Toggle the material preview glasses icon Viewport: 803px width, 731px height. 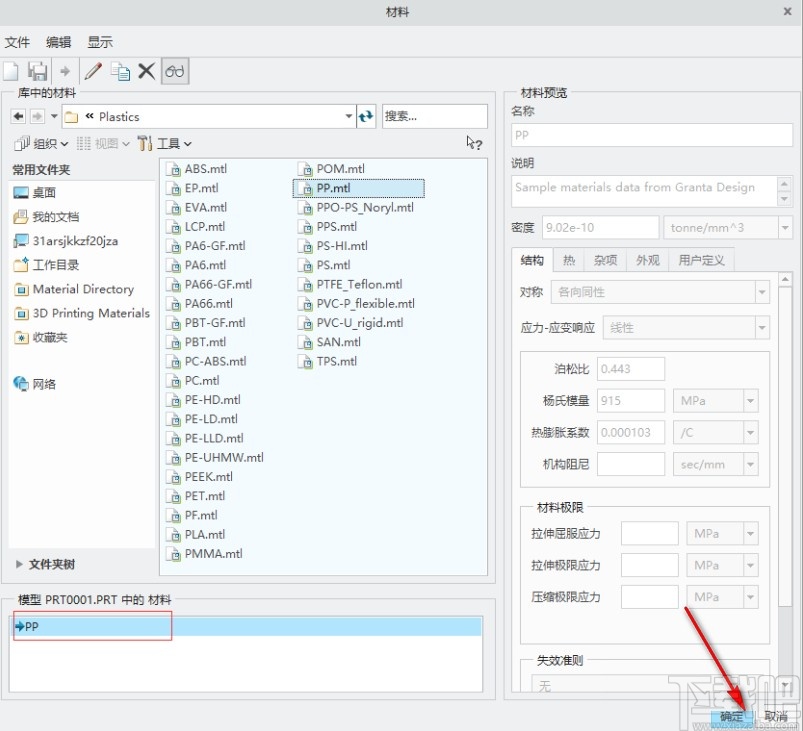(x=175, y=71)
